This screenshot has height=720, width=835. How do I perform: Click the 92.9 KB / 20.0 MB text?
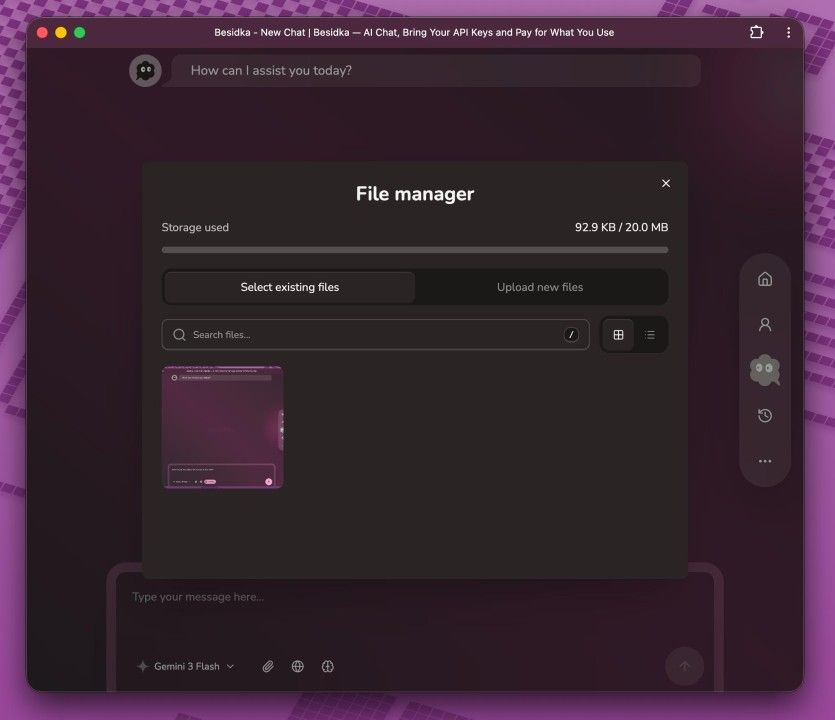tap(621, 227)
